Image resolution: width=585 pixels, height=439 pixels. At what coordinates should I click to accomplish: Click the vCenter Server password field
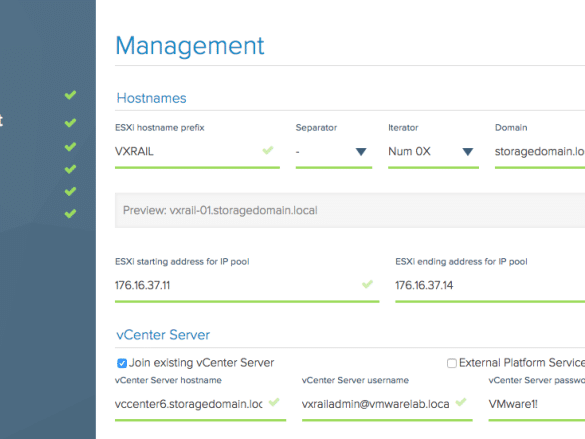[x=536, y=404]
